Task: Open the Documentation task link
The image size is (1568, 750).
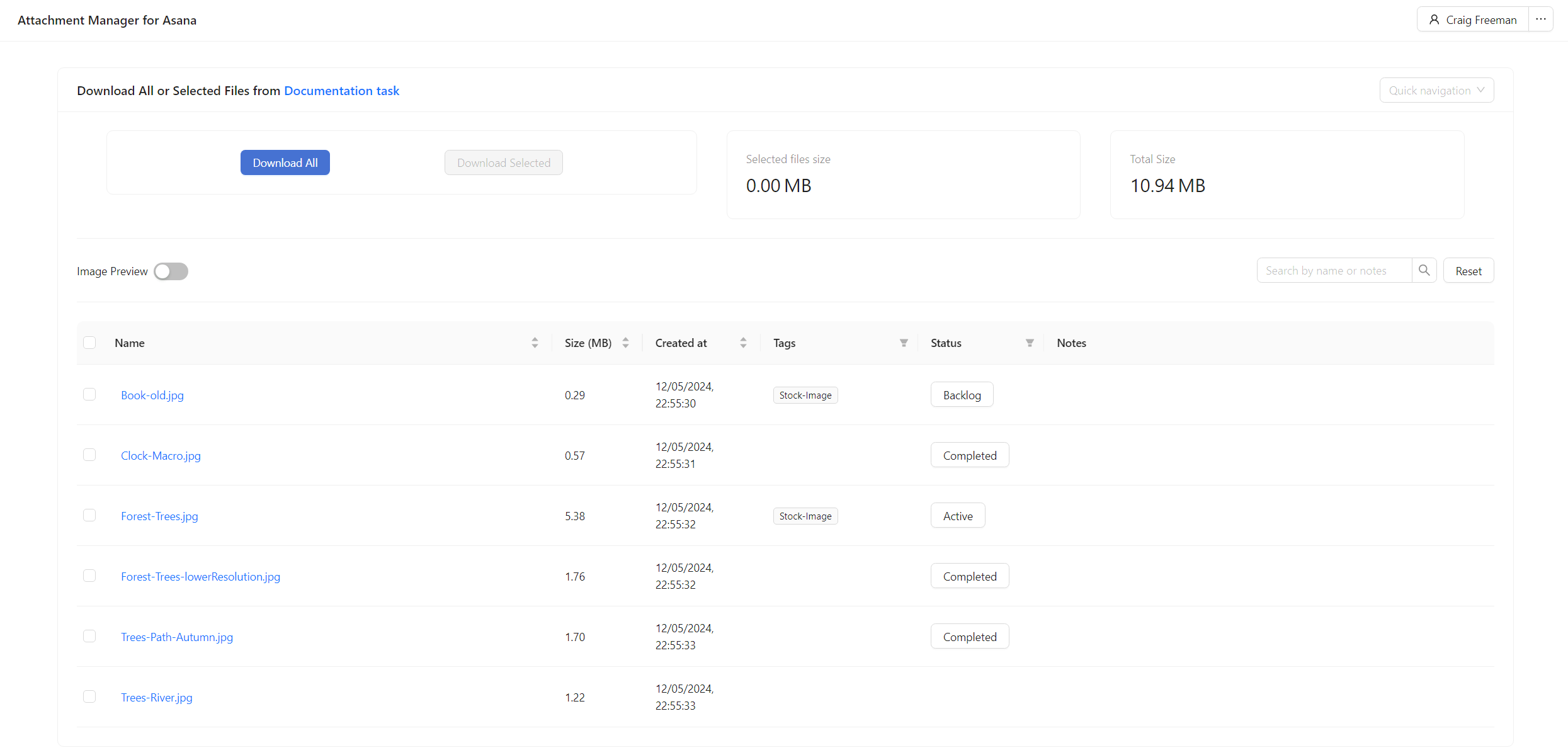Action: click(341, 91)
